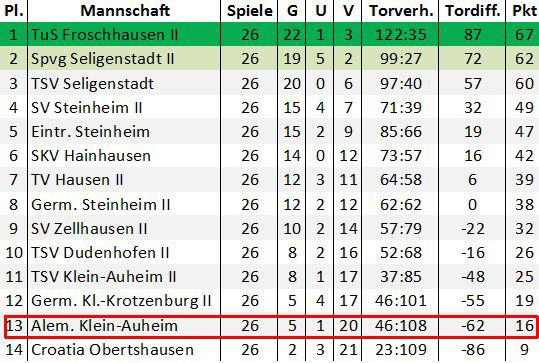Click the Spiele column header
The width and height of the screenshot is (539, 363).
(x=250, y=11)
